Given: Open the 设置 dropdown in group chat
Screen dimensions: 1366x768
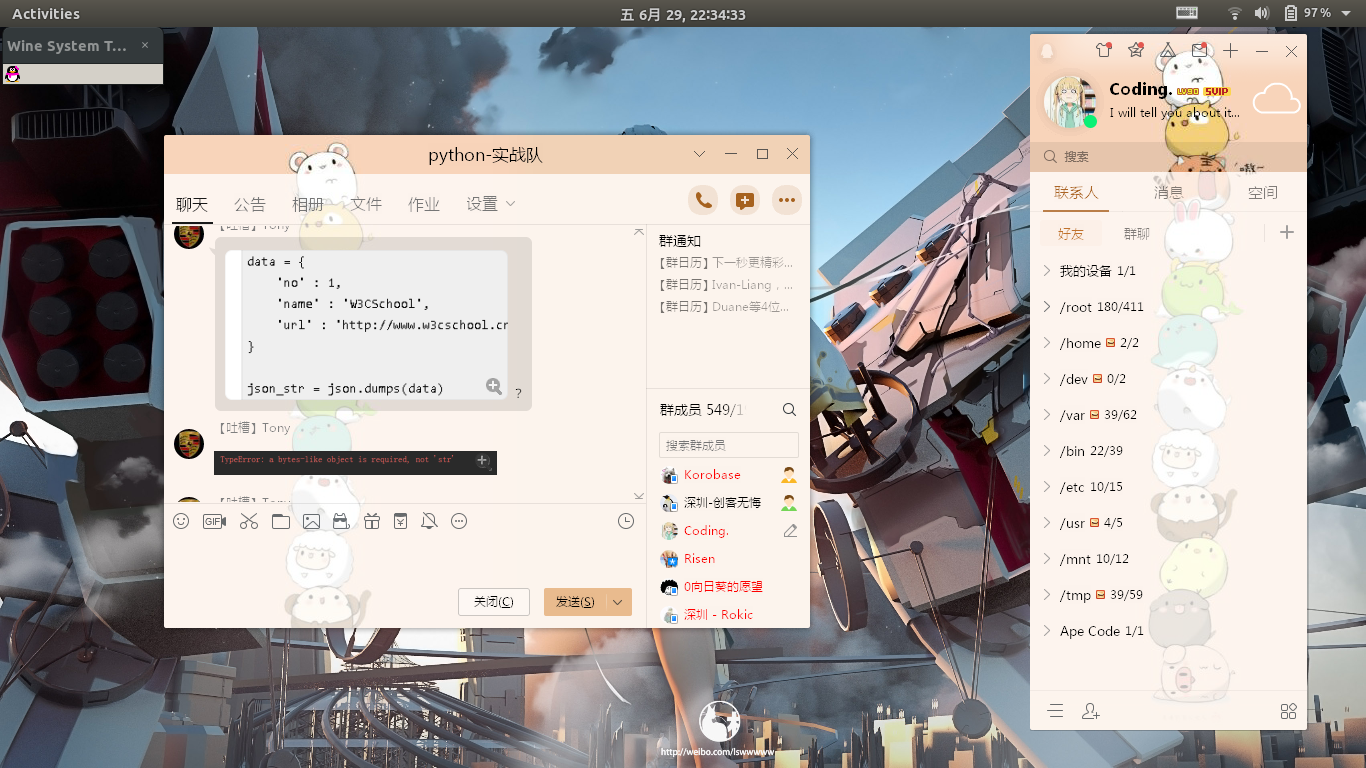Looking at the screenshot, I should tap(491, 204).
